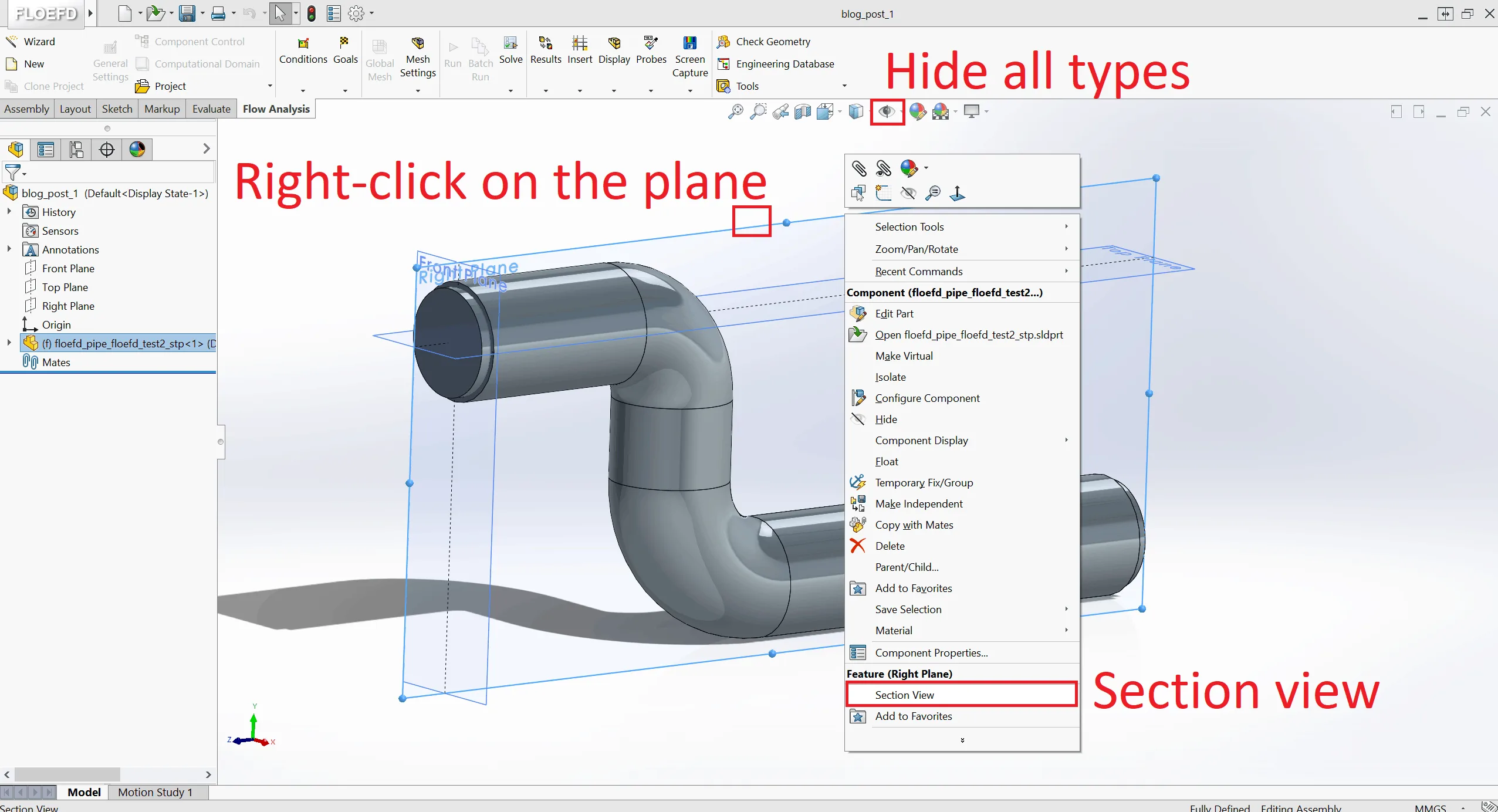Toggle the Select arrow tool
This screenshot has width=1498, height=812.
(280, 13)
